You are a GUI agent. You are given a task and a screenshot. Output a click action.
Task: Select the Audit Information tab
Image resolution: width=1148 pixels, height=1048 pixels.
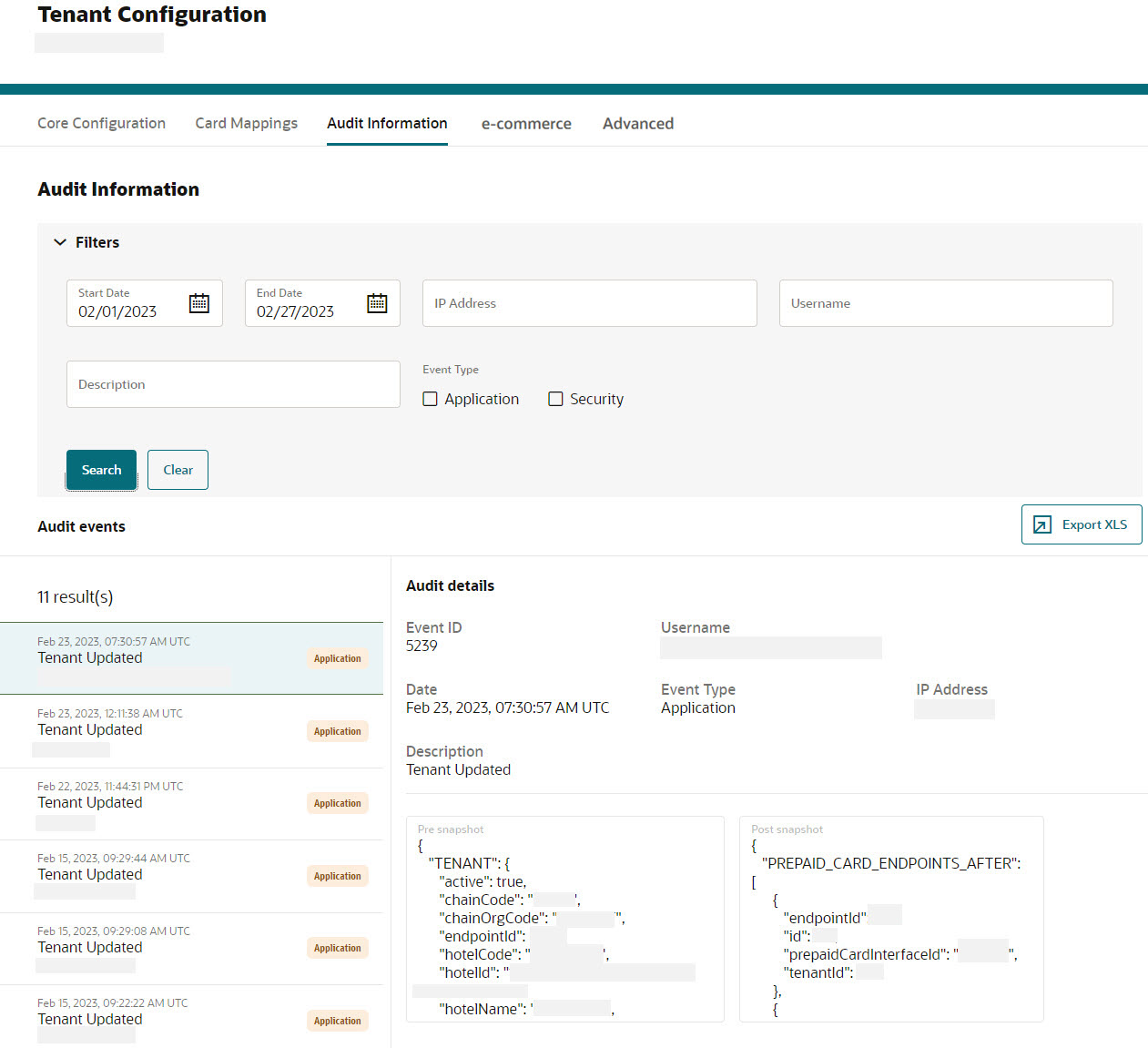coord(386,123)
